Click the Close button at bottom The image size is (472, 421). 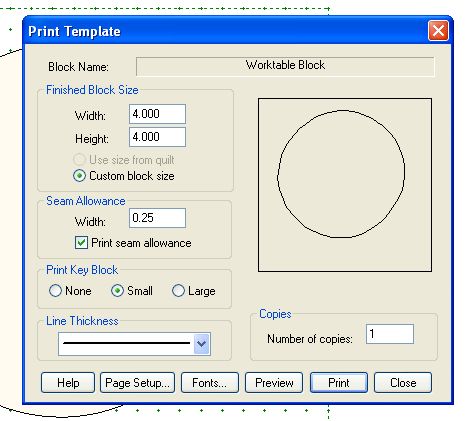tap(403, 383)
